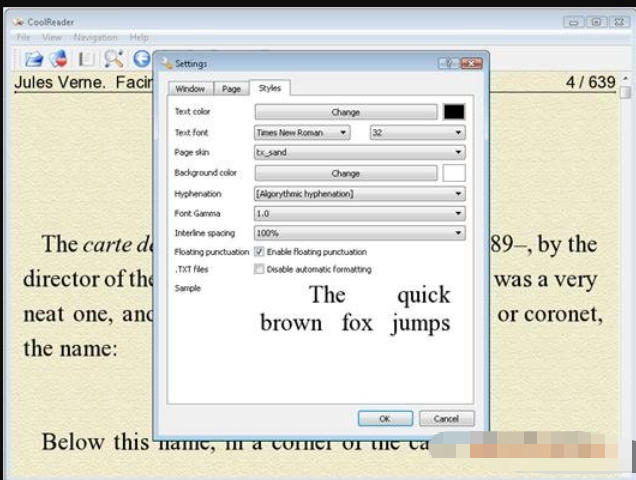Expand the Interline spacing dropdown
Screen dimensions: 636x480
[359, 233]
